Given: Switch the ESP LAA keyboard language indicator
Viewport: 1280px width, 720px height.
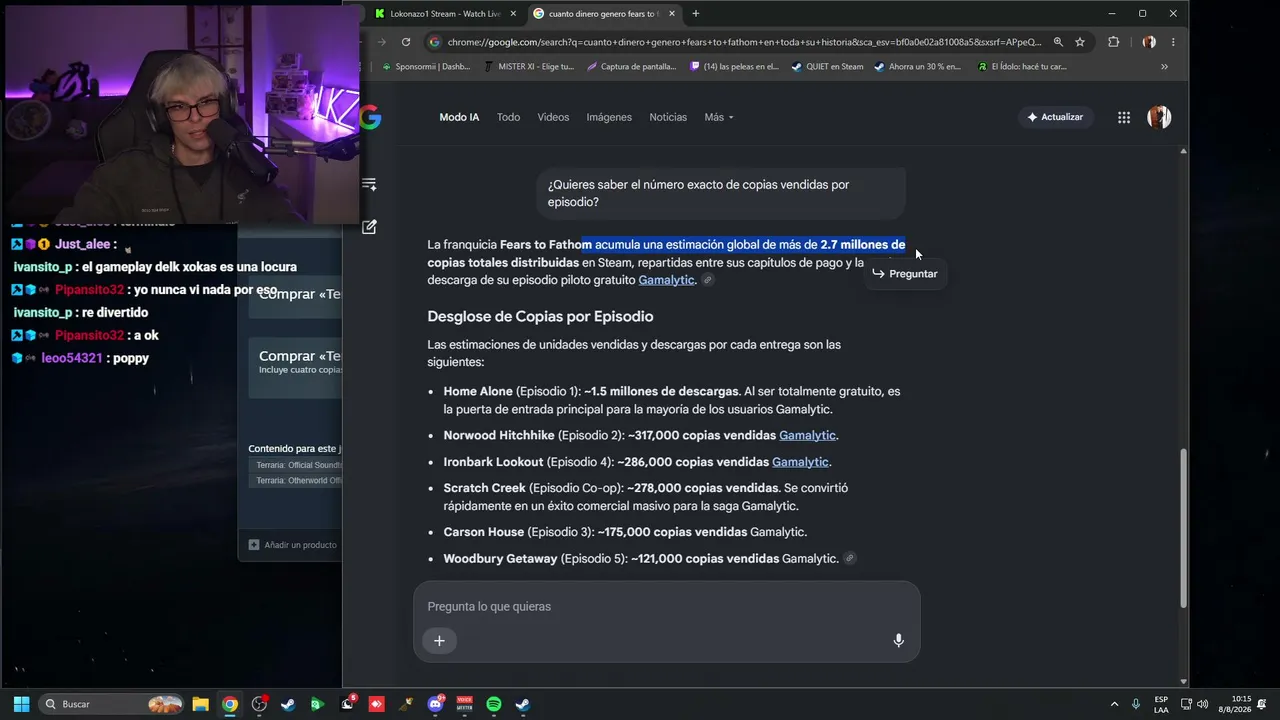Looking at the screenshot, I should (1161, 704).
